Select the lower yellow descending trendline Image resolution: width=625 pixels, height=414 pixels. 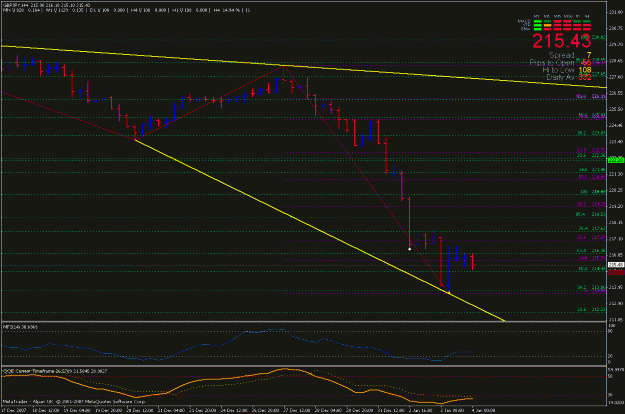319,231
